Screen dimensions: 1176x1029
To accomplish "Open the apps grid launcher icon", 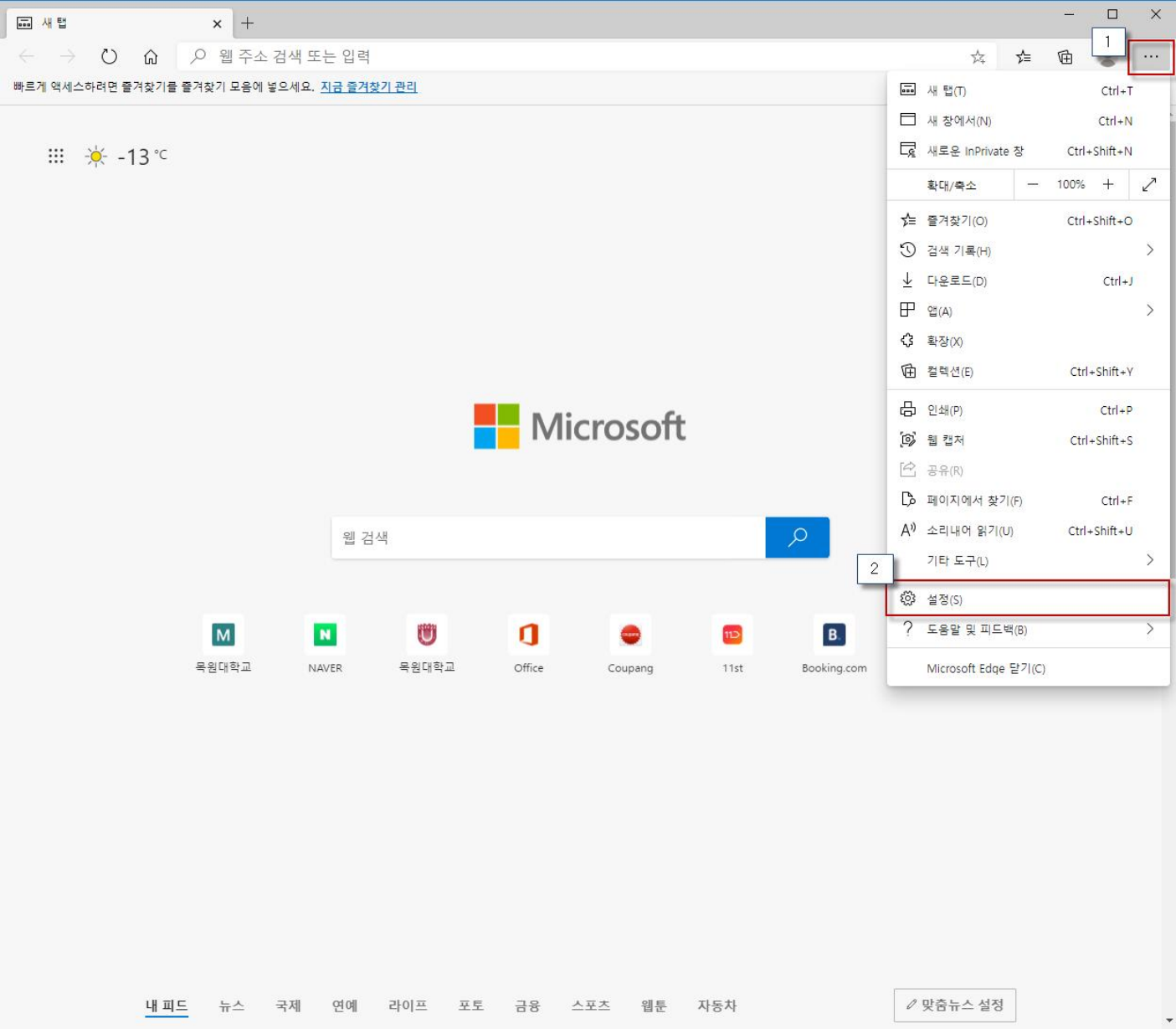I will (x=56, y=156).
